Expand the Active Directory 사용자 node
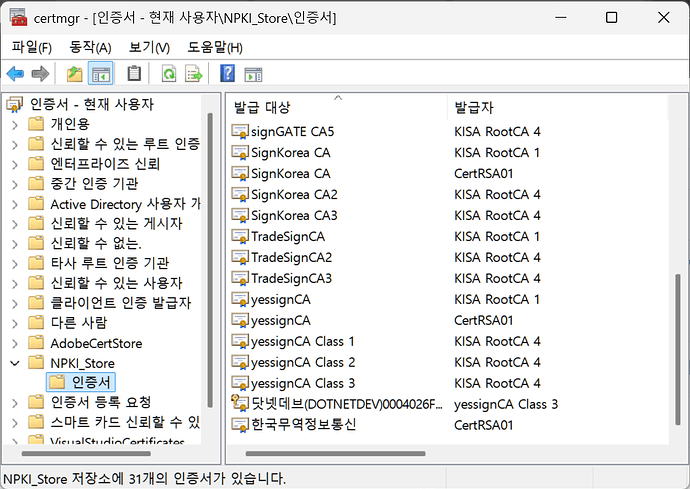This screenshot has width=690, height=489. pos(15,205)
